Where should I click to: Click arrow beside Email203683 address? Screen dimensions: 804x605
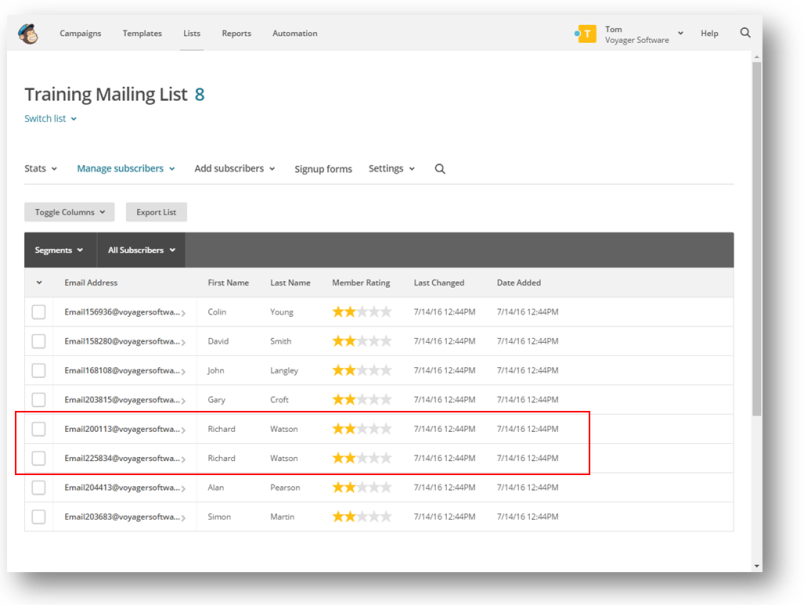(x=183, y=518)
